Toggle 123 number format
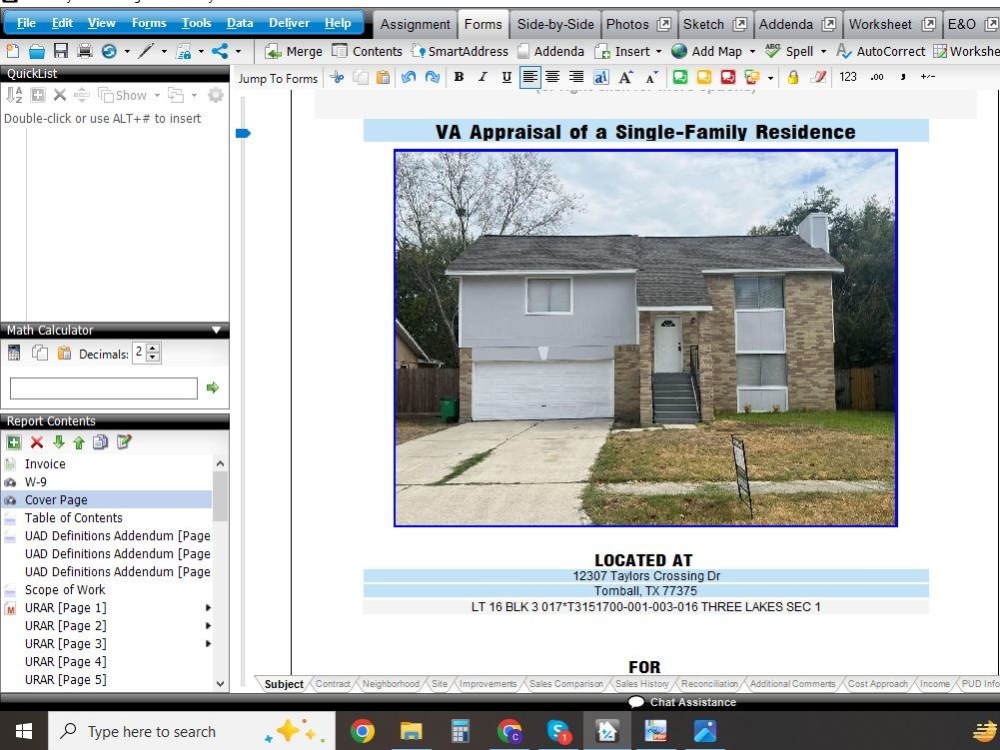The image size is (1000, 750). click(x=848, y=77)
